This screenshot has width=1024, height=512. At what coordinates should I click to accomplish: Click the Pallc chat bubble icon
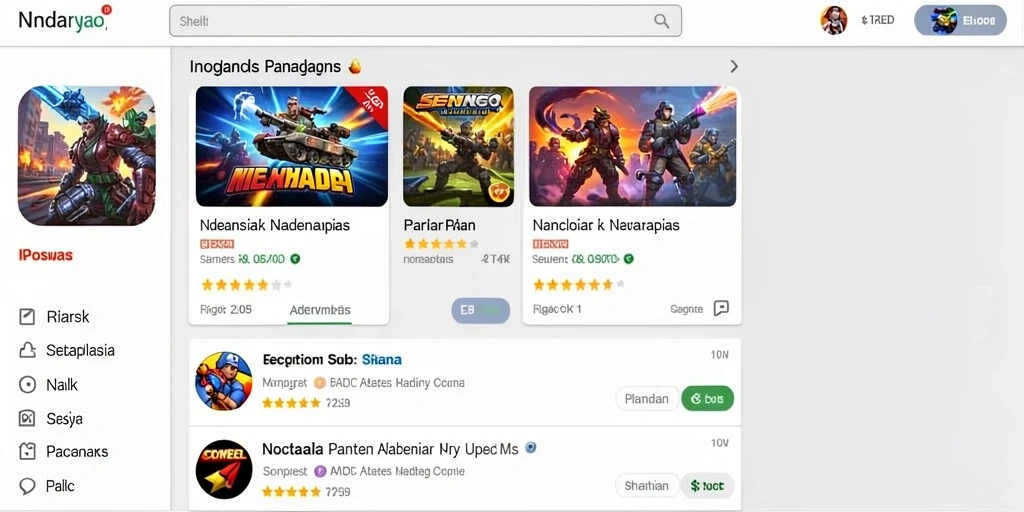tap(27, 486)
